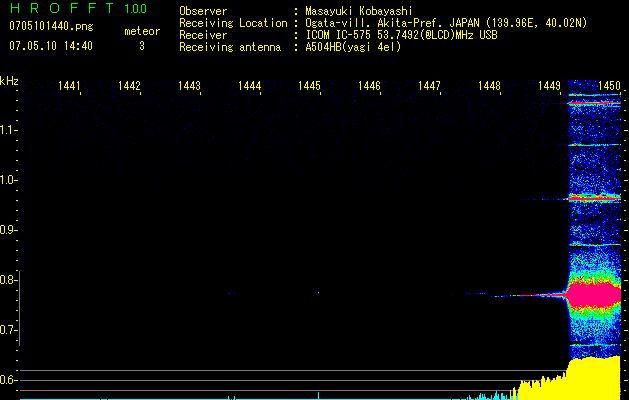
Task: Click time marker 1450
Action: pos(609,86)
